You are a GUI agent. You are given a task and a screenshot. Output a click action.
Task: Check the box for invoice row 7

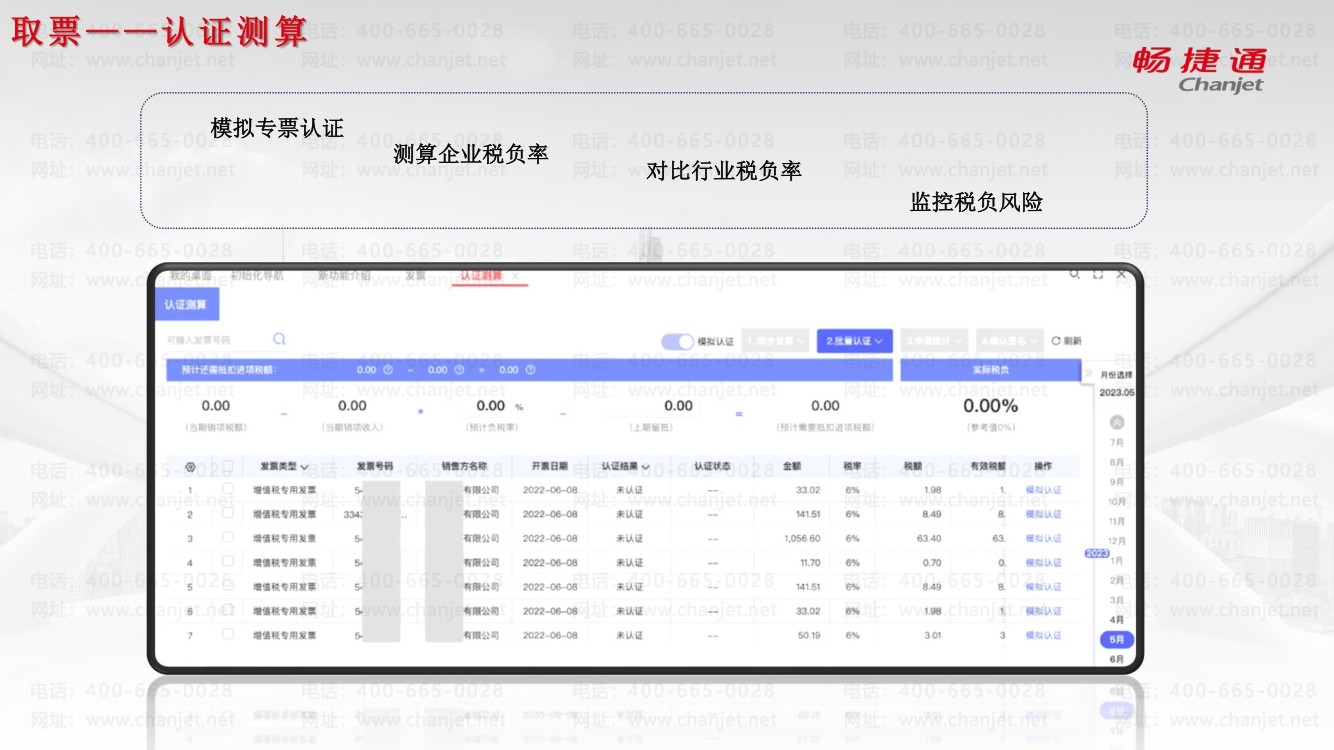tap(227, 633)
